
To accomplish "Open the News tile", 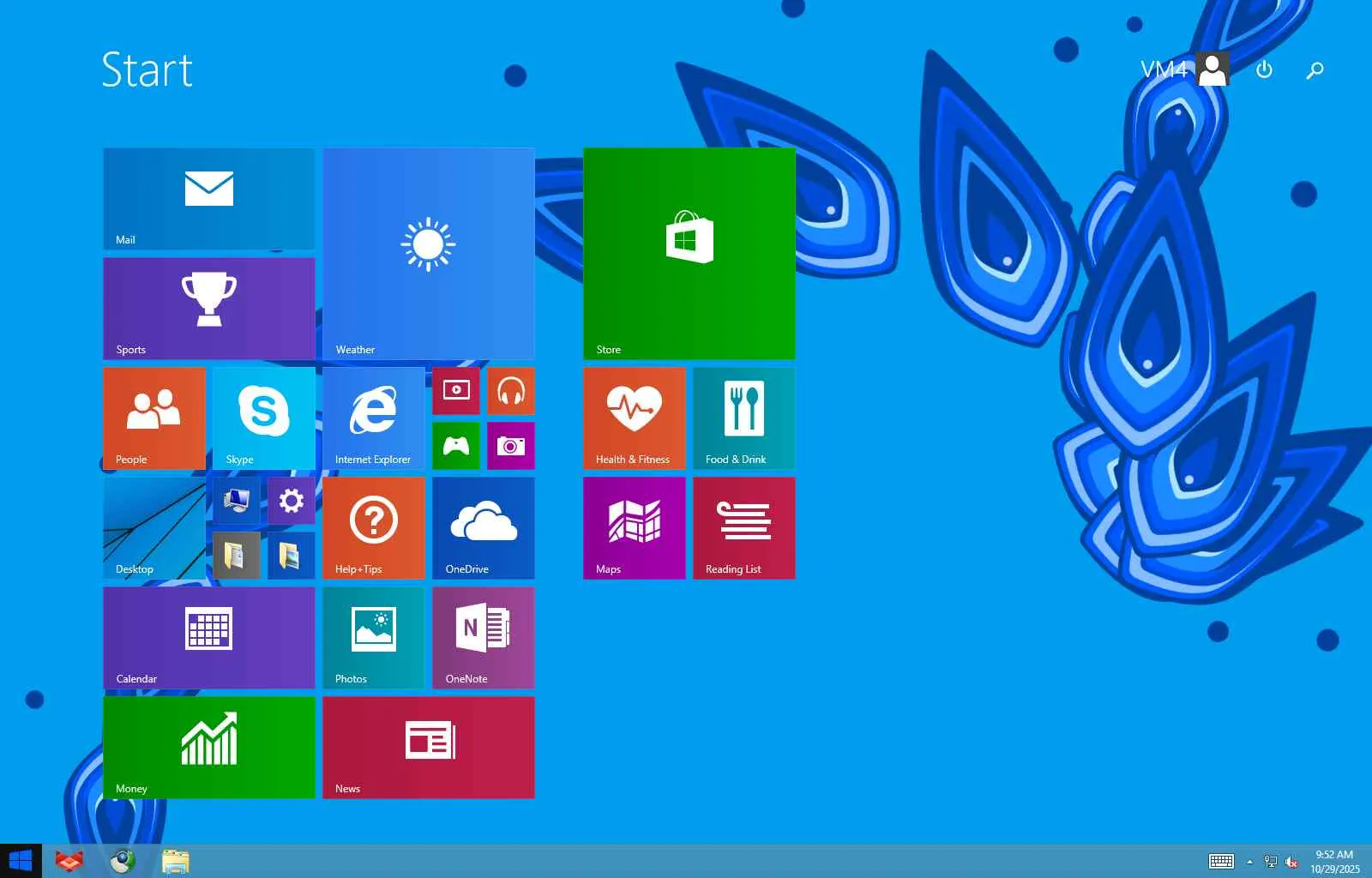I will 429,748.
